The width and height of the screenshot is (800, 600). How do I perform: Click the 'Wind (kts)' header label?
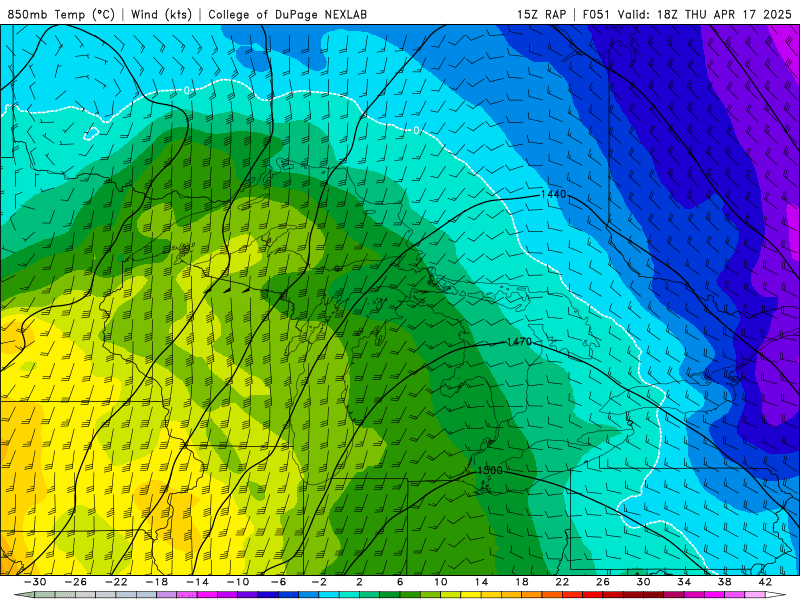(161, 14)
